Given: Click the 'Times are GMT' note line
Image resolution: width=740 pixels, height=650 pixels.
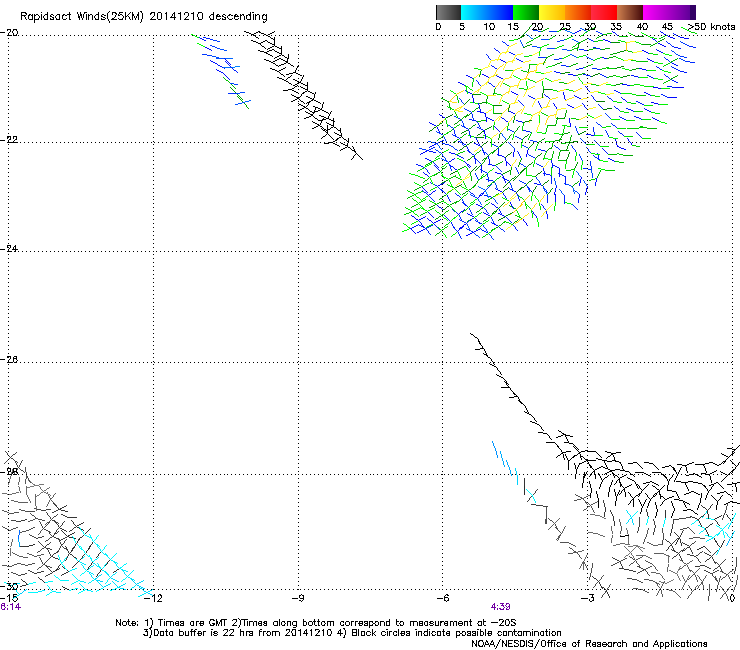Looking at the screenshot, I should click(316, 623).
